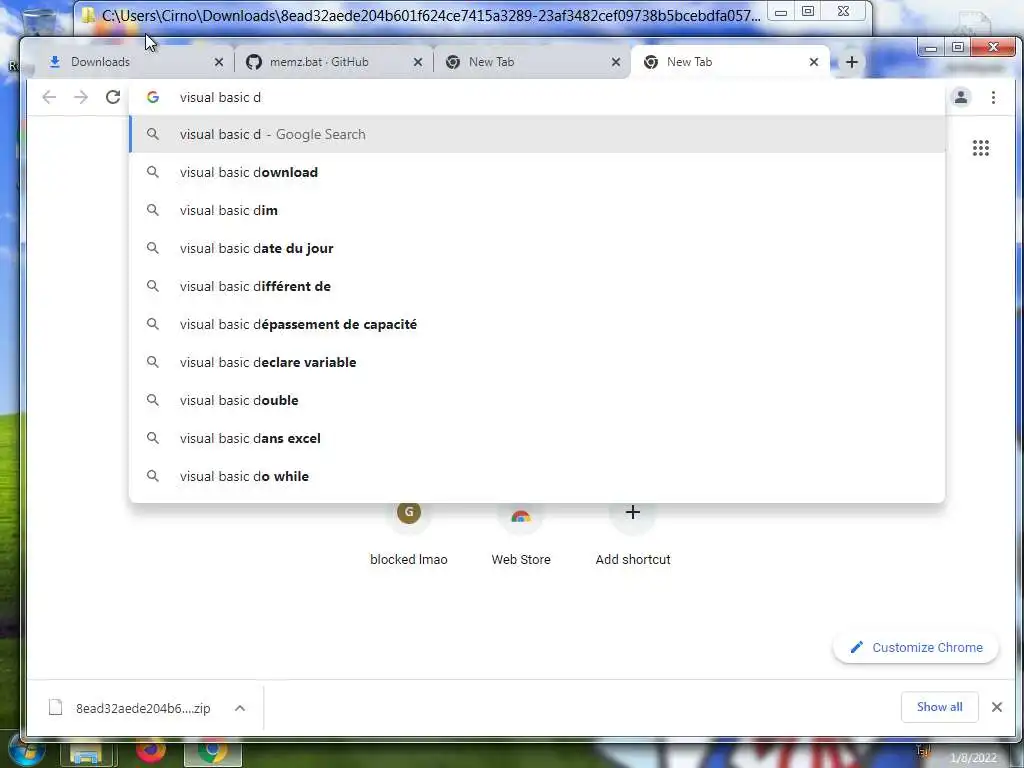Click the forward navigation arrow

pyautogui.click(x=81, y=97)
